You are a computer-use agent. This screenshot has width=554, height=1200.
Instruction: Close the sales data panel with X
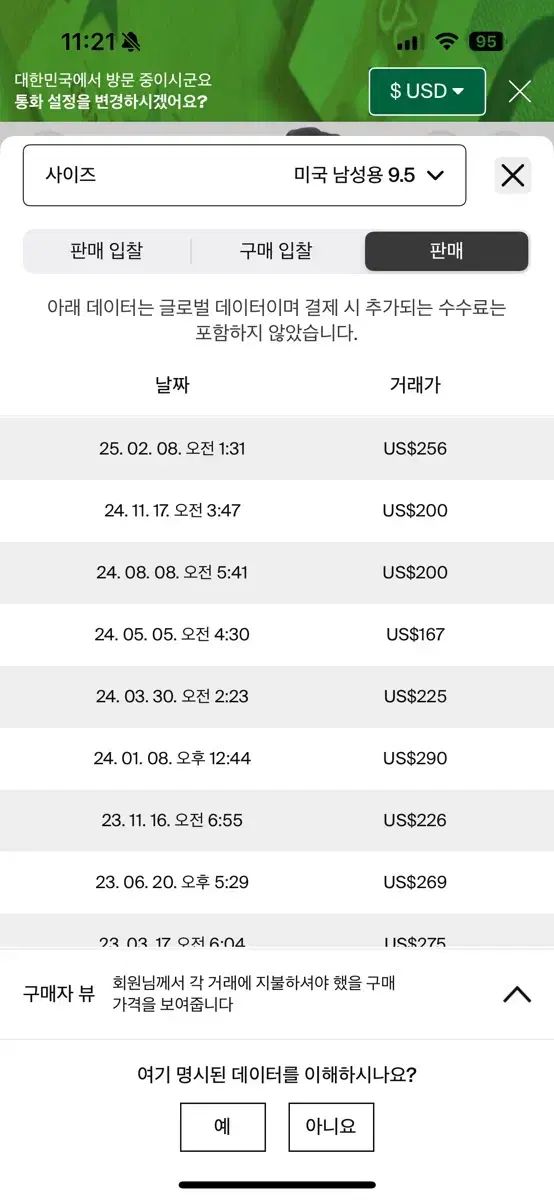pos(513,176)
